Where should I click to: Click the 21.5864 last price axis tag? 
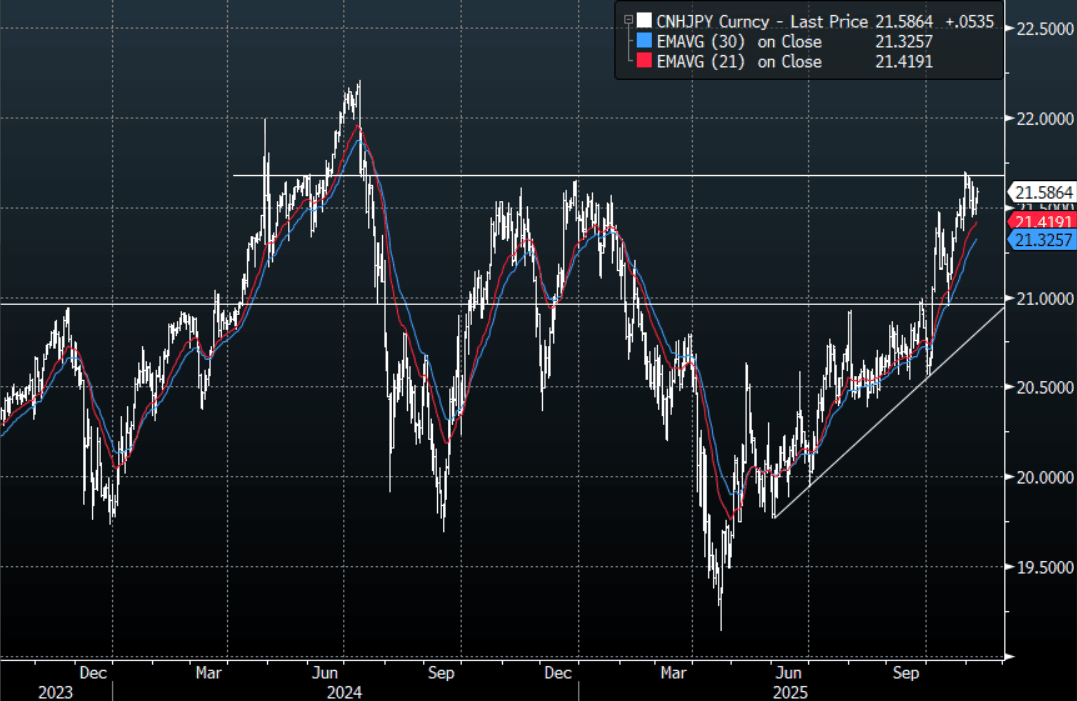pyautogui.click(x=1043, y=192)
